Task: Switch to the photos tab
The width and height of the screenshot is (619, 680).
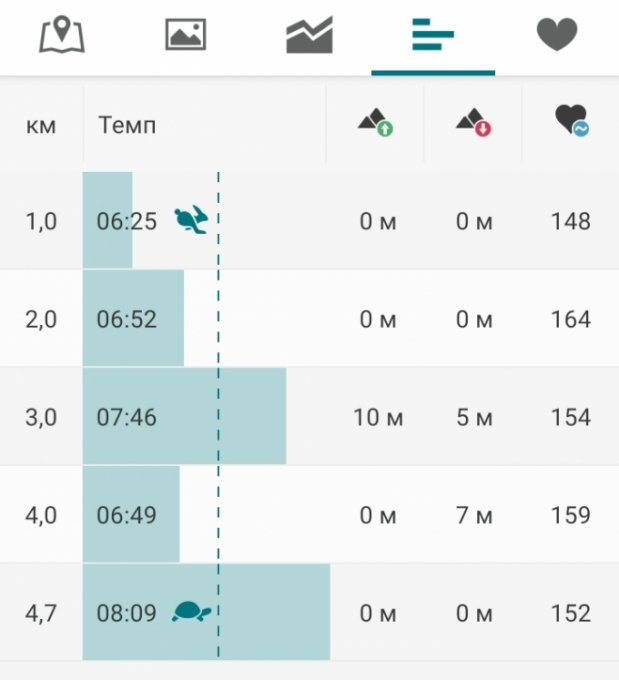Action: pyautogui.click(x=186, y=36)
